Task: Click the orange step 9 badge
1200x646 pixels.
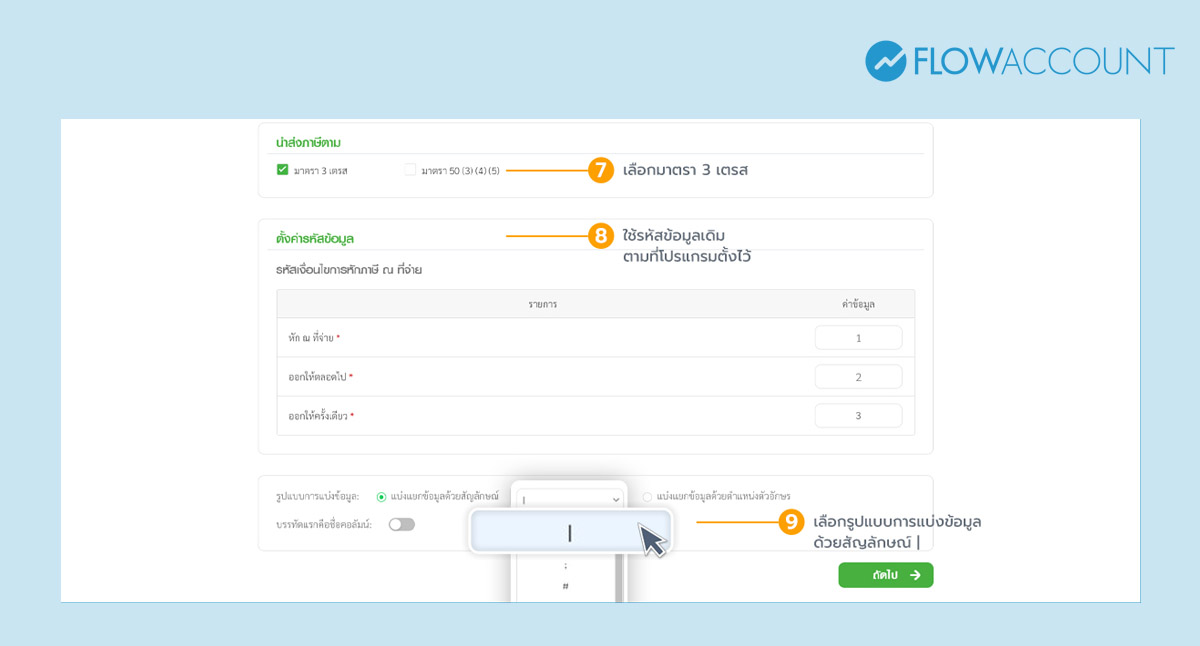Action: (x=791, y=521)
